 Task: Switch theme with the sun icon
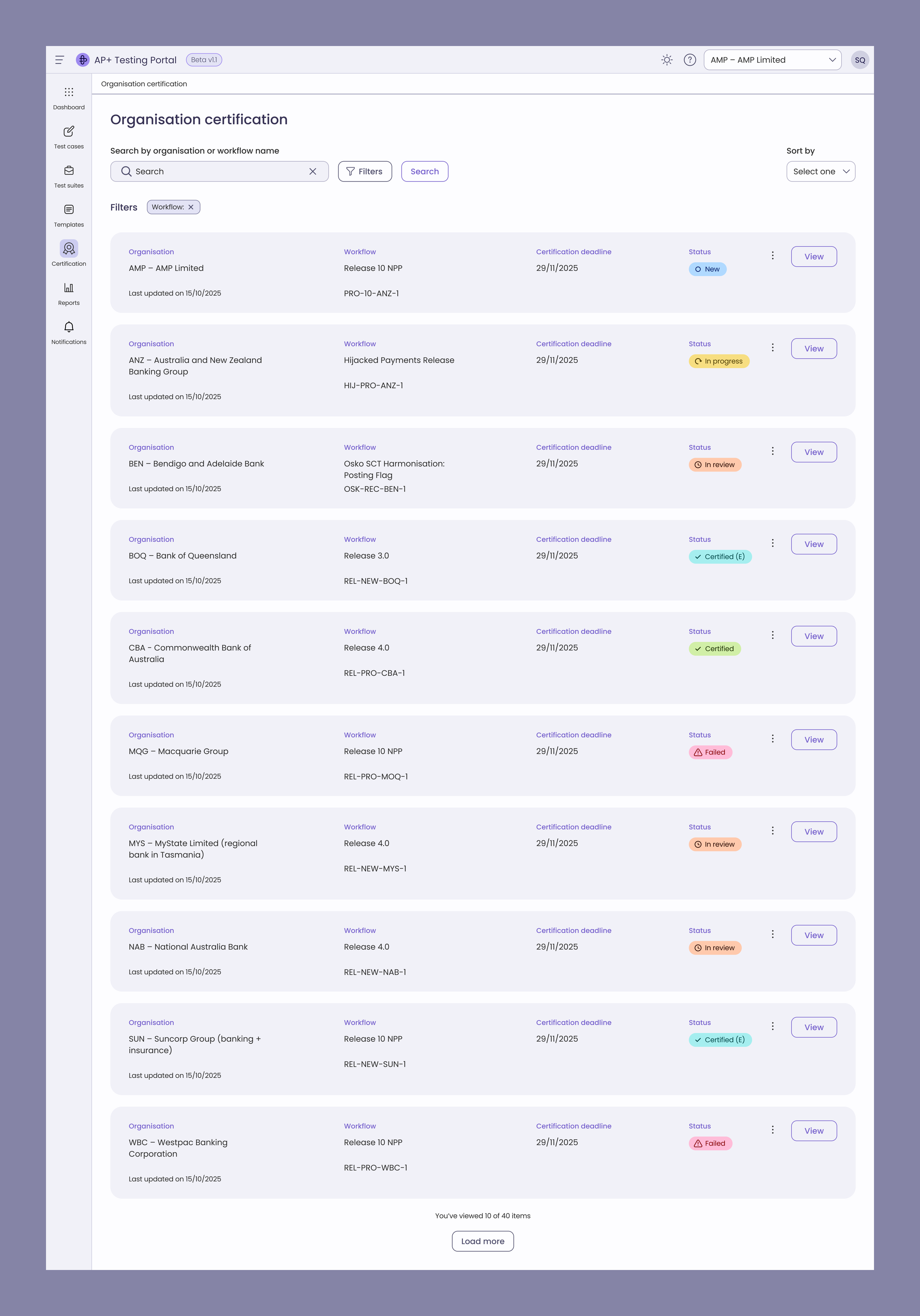point(666,60)
